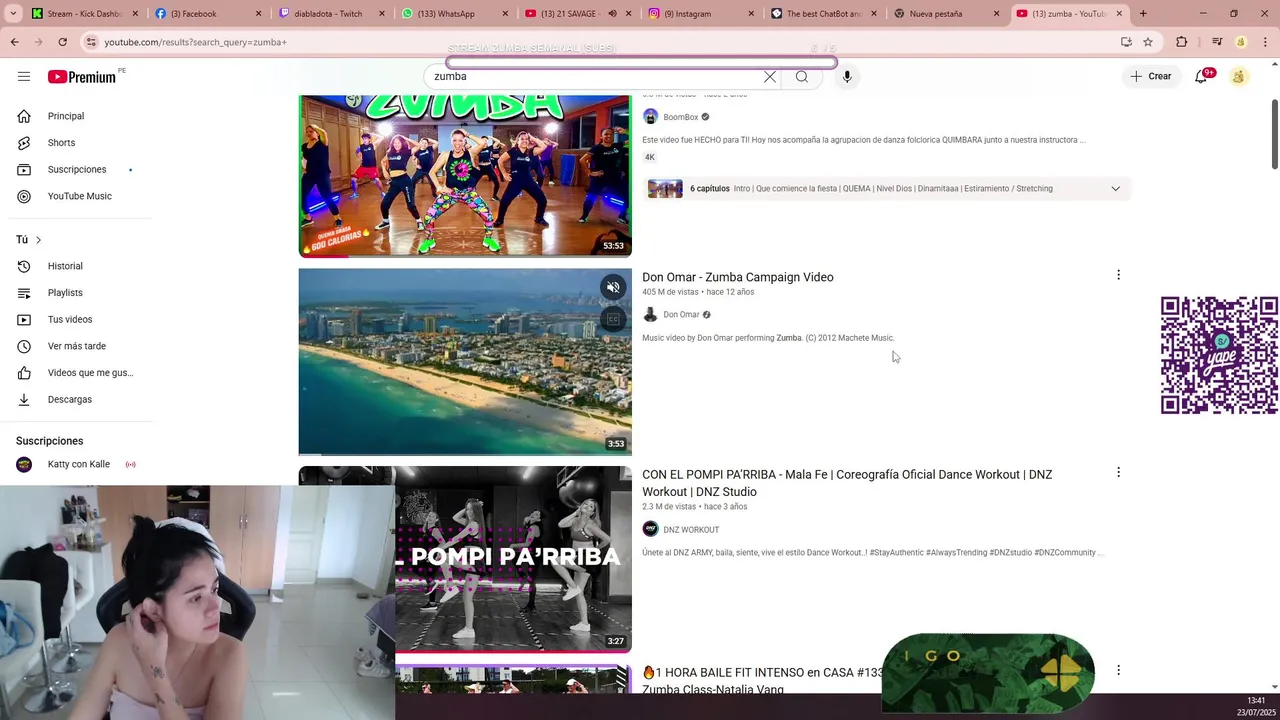
Task: Open YouTube Music in the sidebar
Action: [80, 196]
